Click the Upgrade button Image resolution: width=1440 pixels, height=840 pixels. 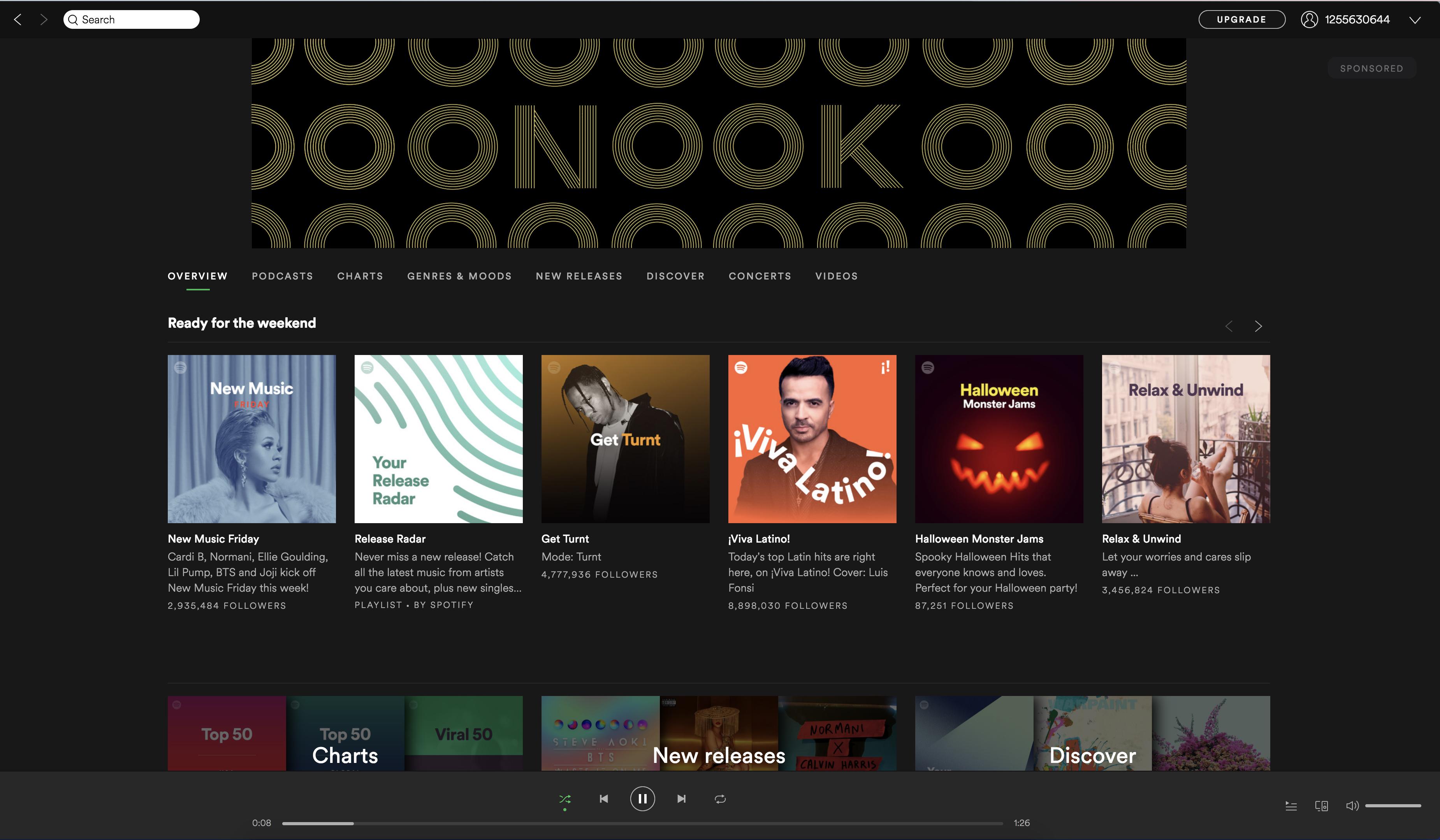coord(1241,19)
